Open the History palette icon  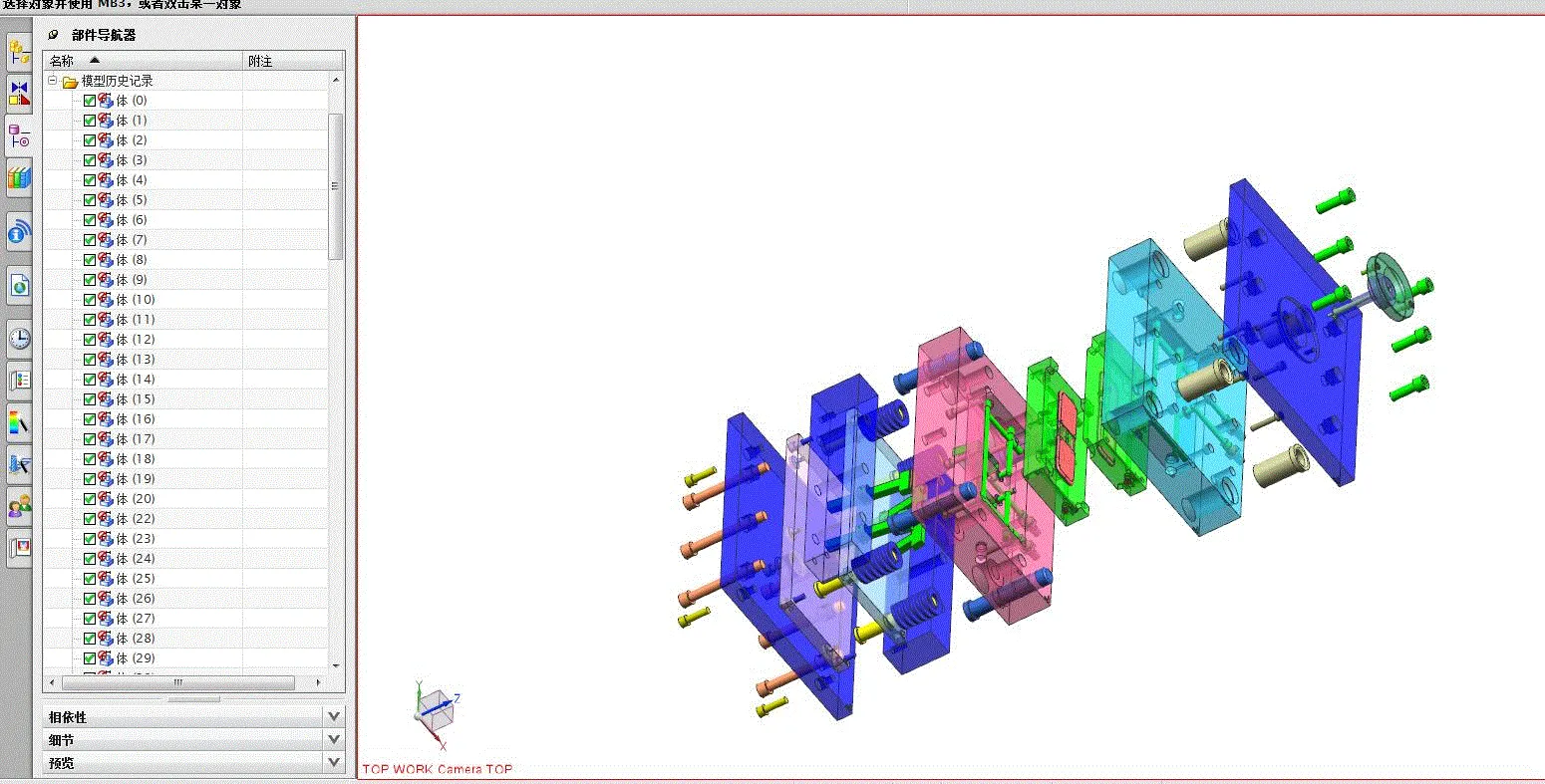[18, 337]
